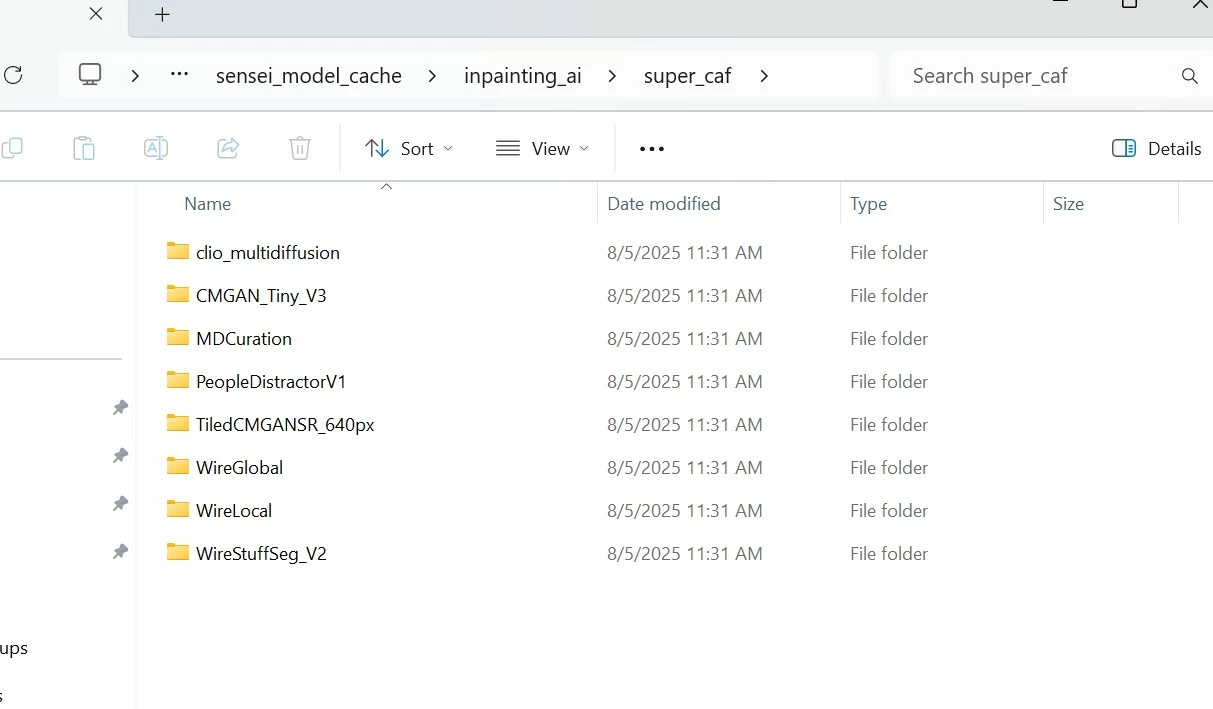Expand hidden path with breadcrumb ellipsis
1213x709 pixels.
[180, 75]
